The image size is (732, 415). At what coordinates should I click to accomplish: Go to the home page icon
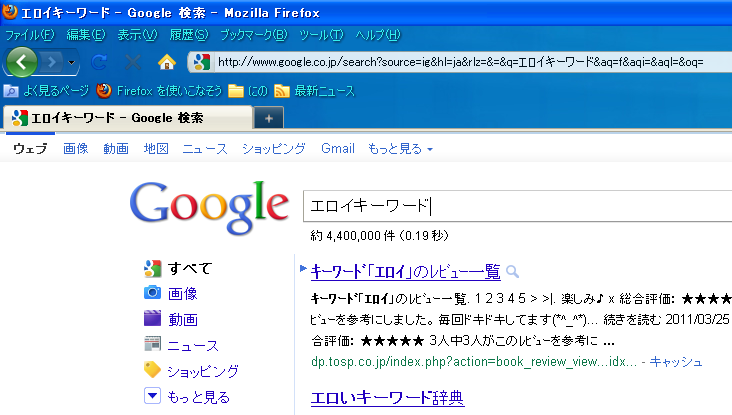click(167, 62)
